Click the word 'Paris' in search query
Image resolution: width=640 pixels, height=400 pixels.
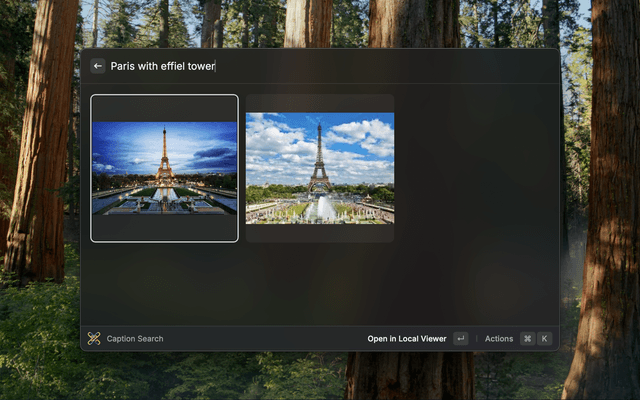(122, 66)
